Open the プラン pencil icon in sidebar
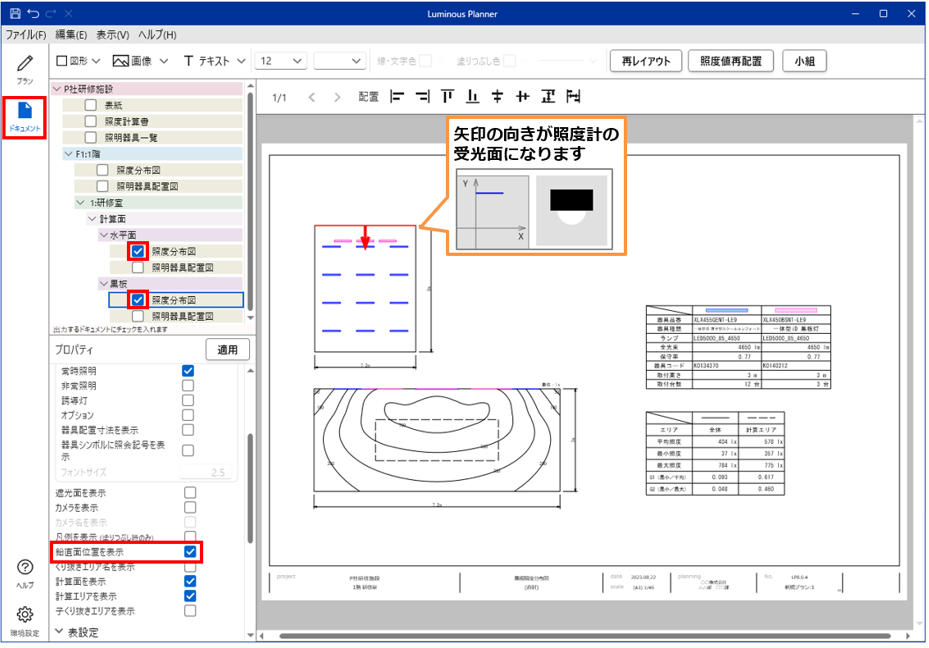Viewport: 929px width, 648px height. pos(25,66)
